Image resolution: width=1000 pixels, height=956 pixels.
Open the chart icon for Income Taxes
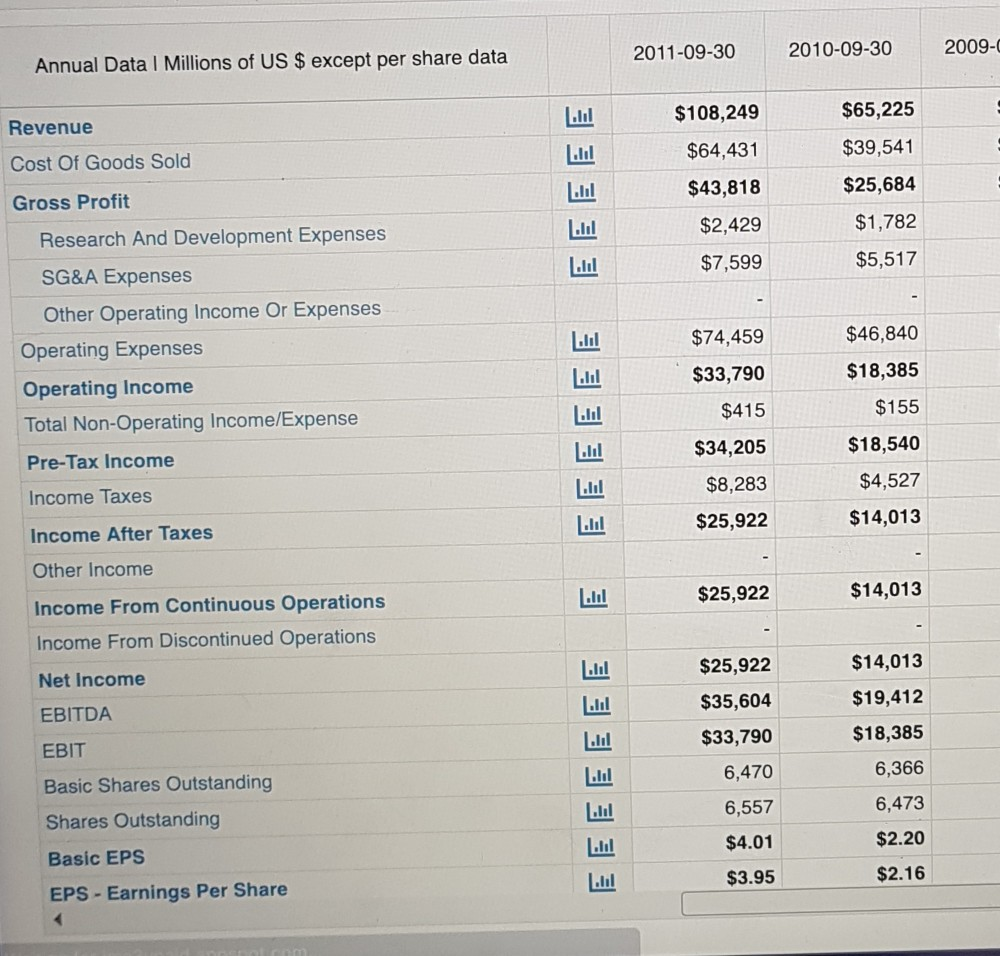(x=590, y=489)
